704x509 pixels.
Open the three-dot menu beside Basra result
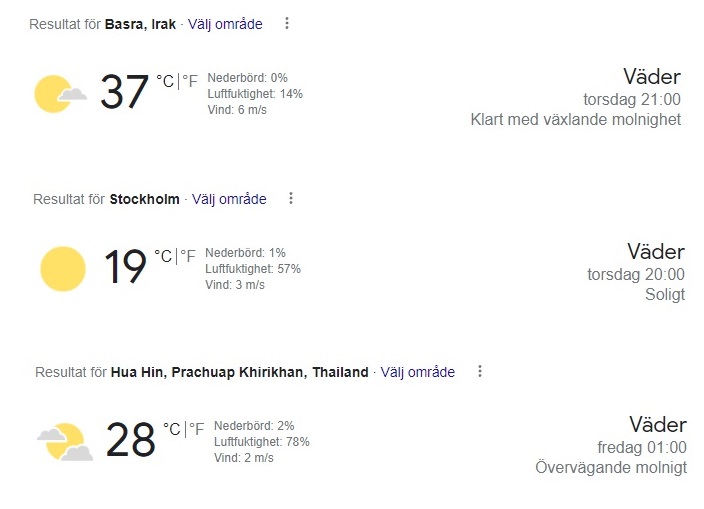pyautogui.click(x=287, y=23)
